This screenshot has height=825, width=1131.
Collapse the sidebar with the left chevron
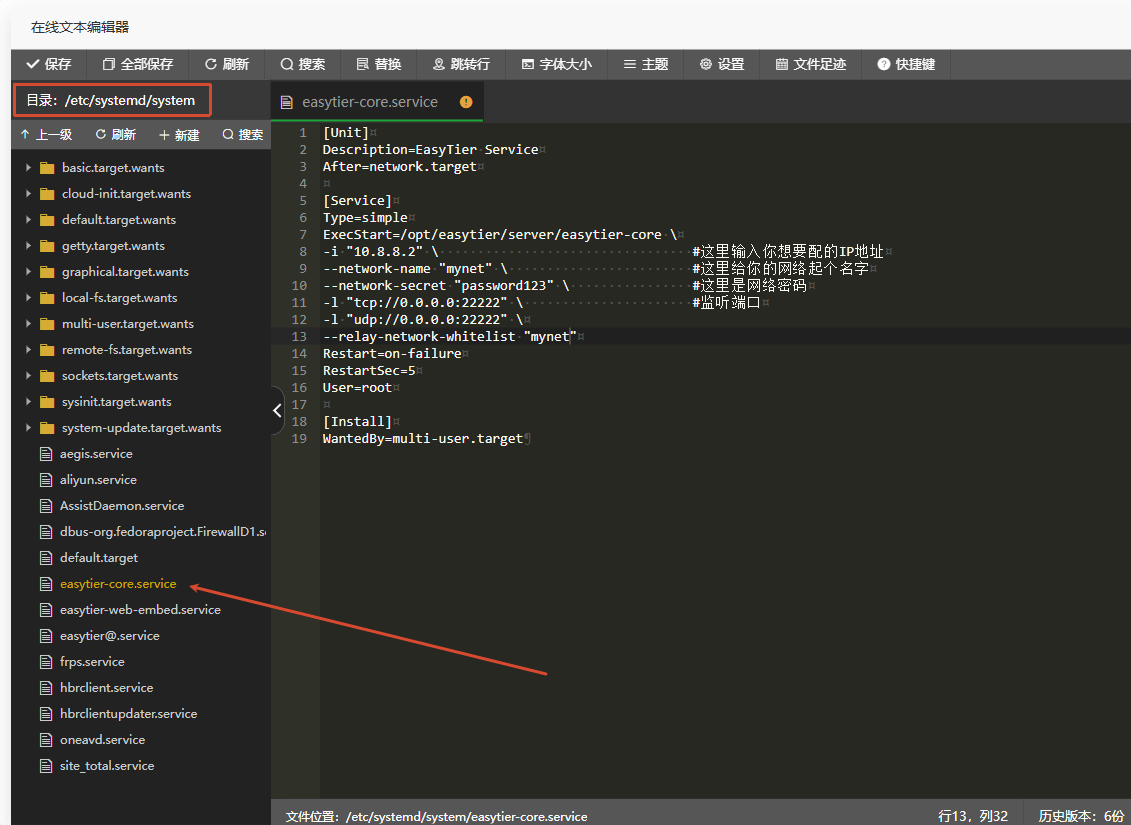coord(277,410)
